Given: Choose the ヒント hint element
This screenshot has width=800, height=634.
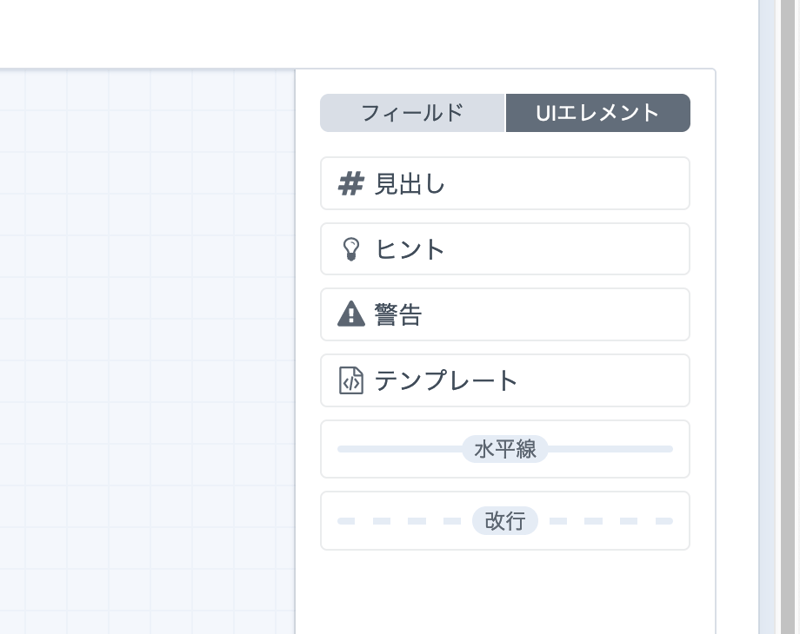Looking at the screenshot, I should tap(505, 249).
